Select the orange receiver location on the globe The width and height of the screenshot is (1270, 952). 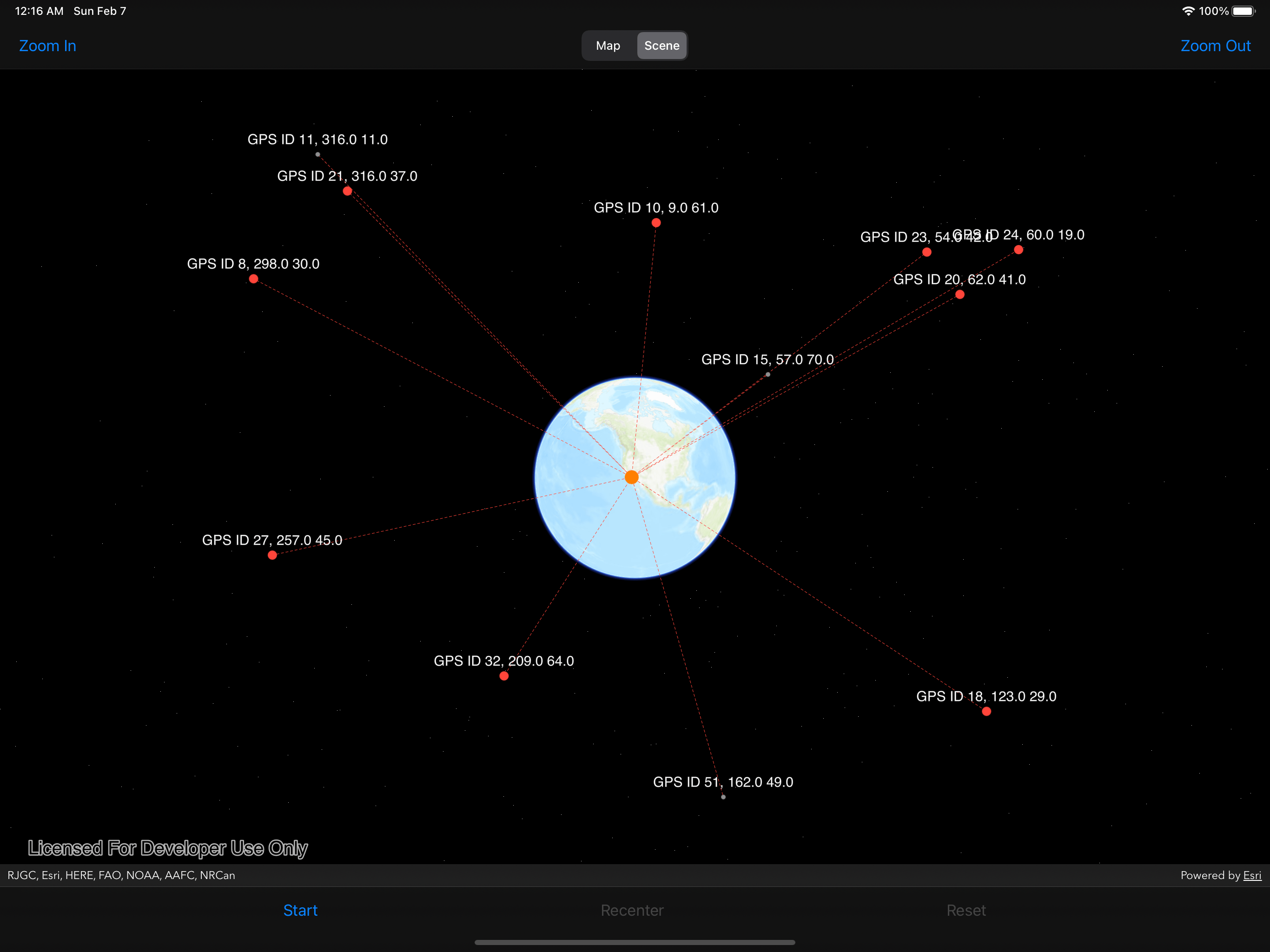[x=632, y=477]
